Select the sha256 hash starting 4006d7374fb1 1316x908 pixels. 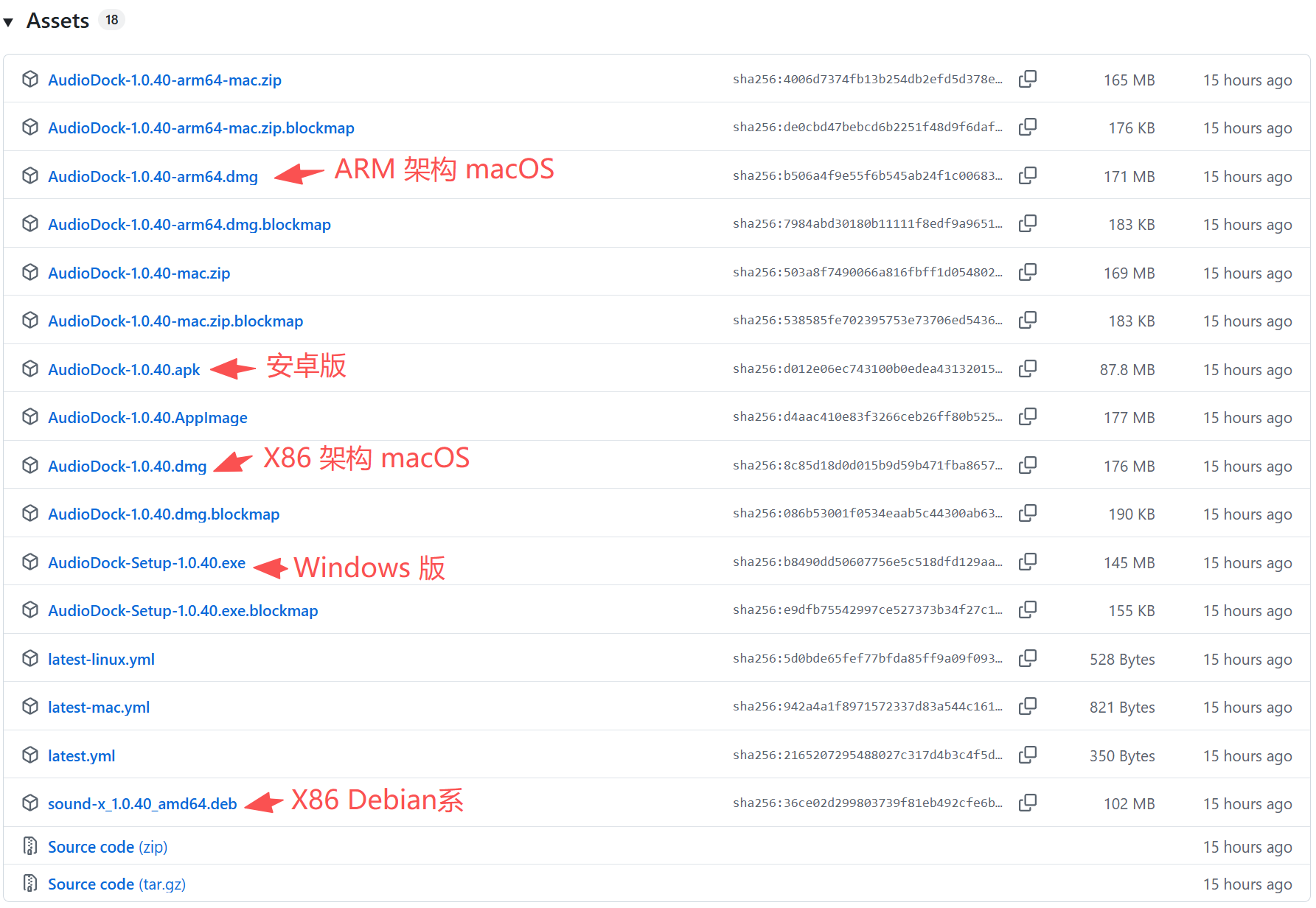click(867, 80)
